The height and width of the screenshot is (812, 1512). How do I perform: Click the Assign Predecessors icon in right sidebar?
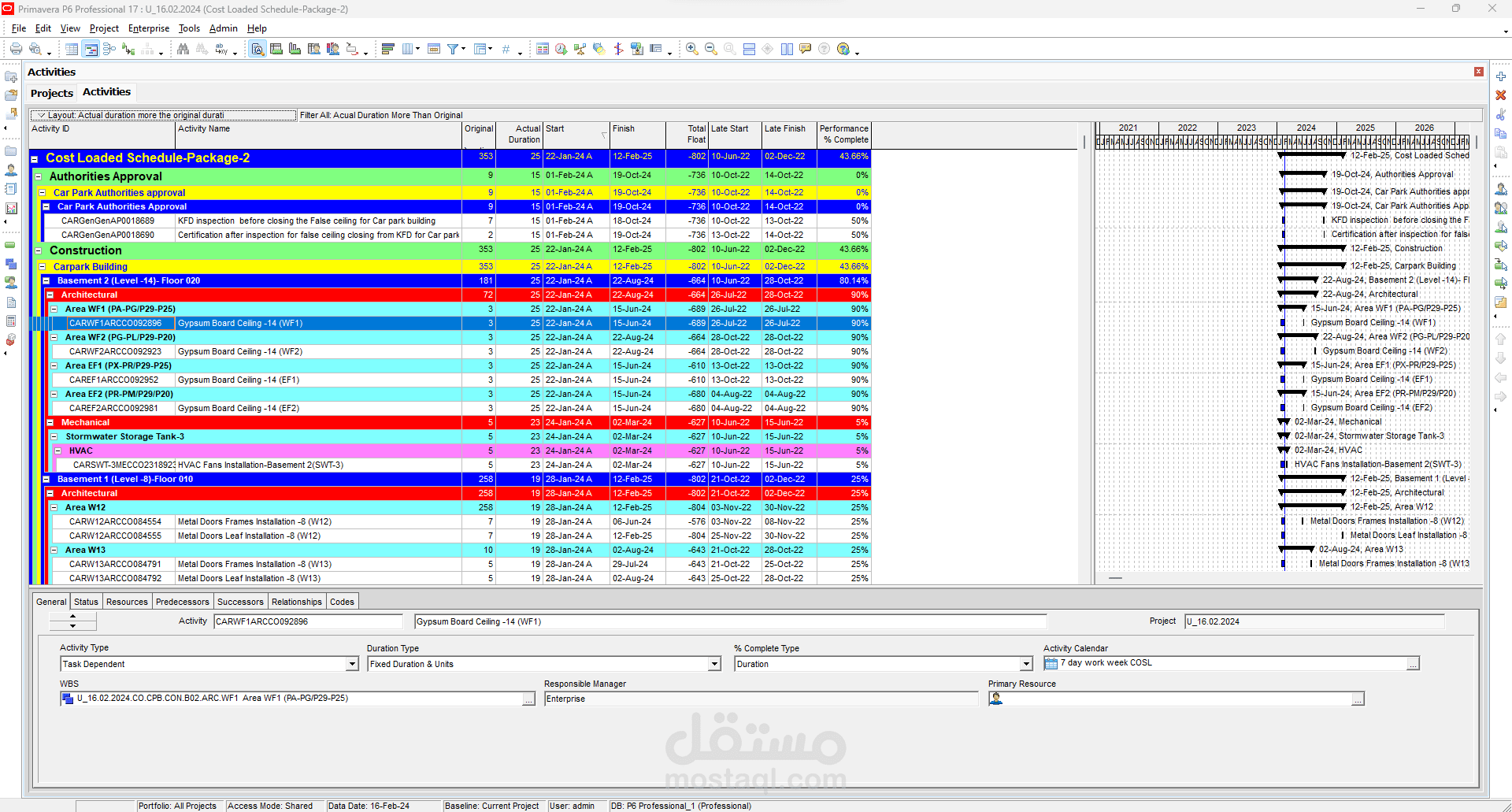(x=1501, y=265)
